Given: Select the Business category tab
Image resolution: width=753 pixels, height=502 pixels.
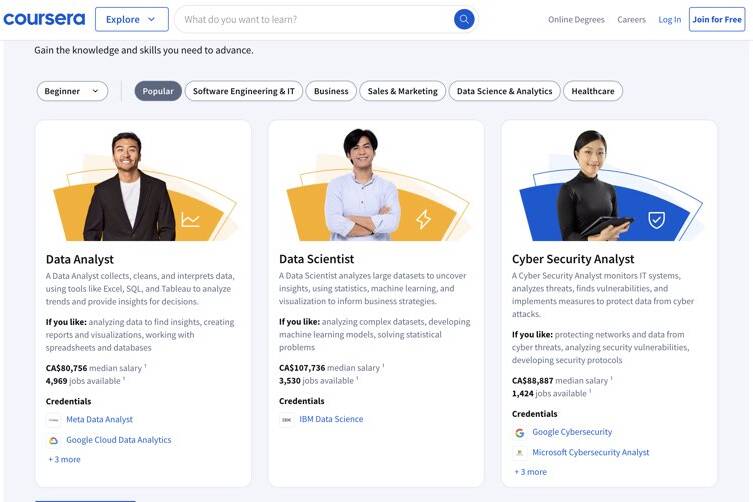Looking at the screenshot, I should 331,91.
